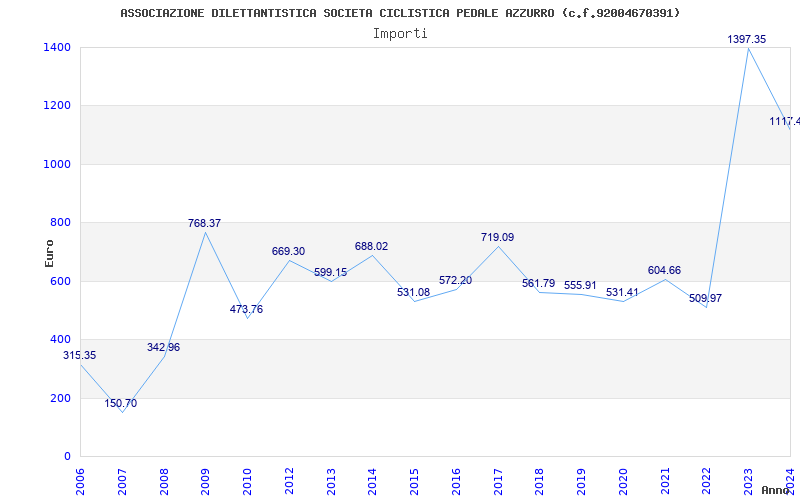Image resolution: width=800 pixels, height=500 pixels.
Task: Select the 2007 year axis label
Action: (x=122, y=482)
